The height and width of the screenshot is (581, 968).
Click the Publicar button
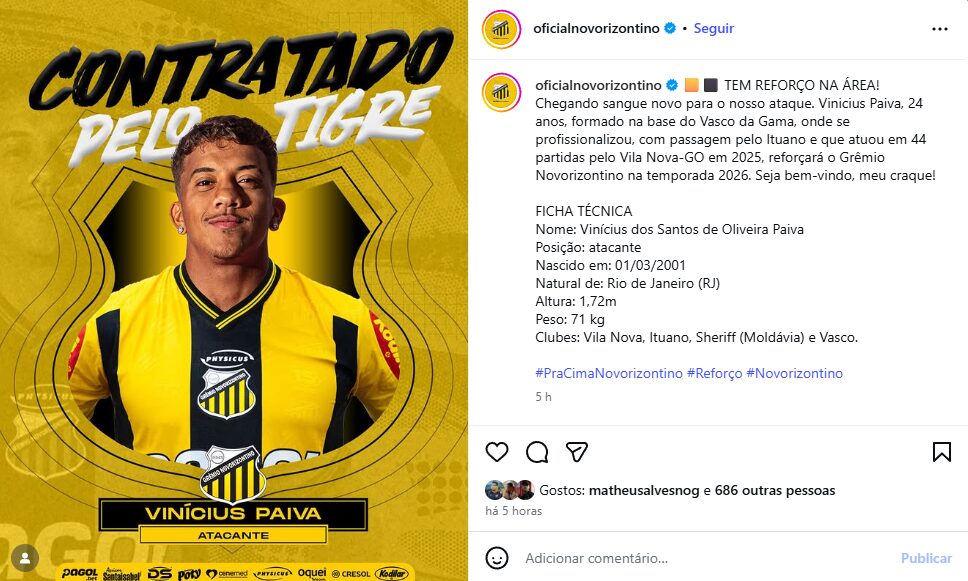[x=926, y=558]
